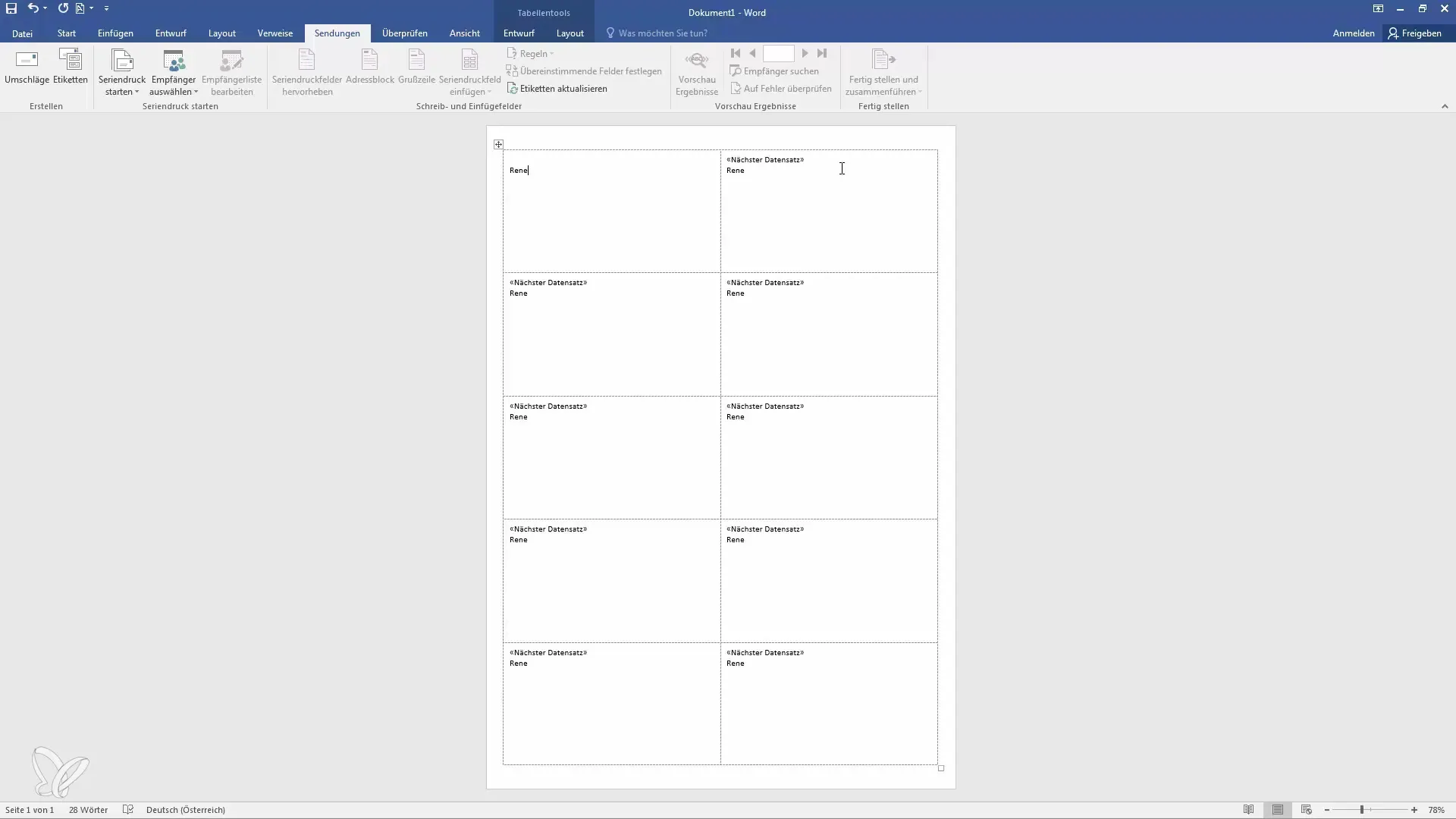Click the record number field

[x=778, y=53]
